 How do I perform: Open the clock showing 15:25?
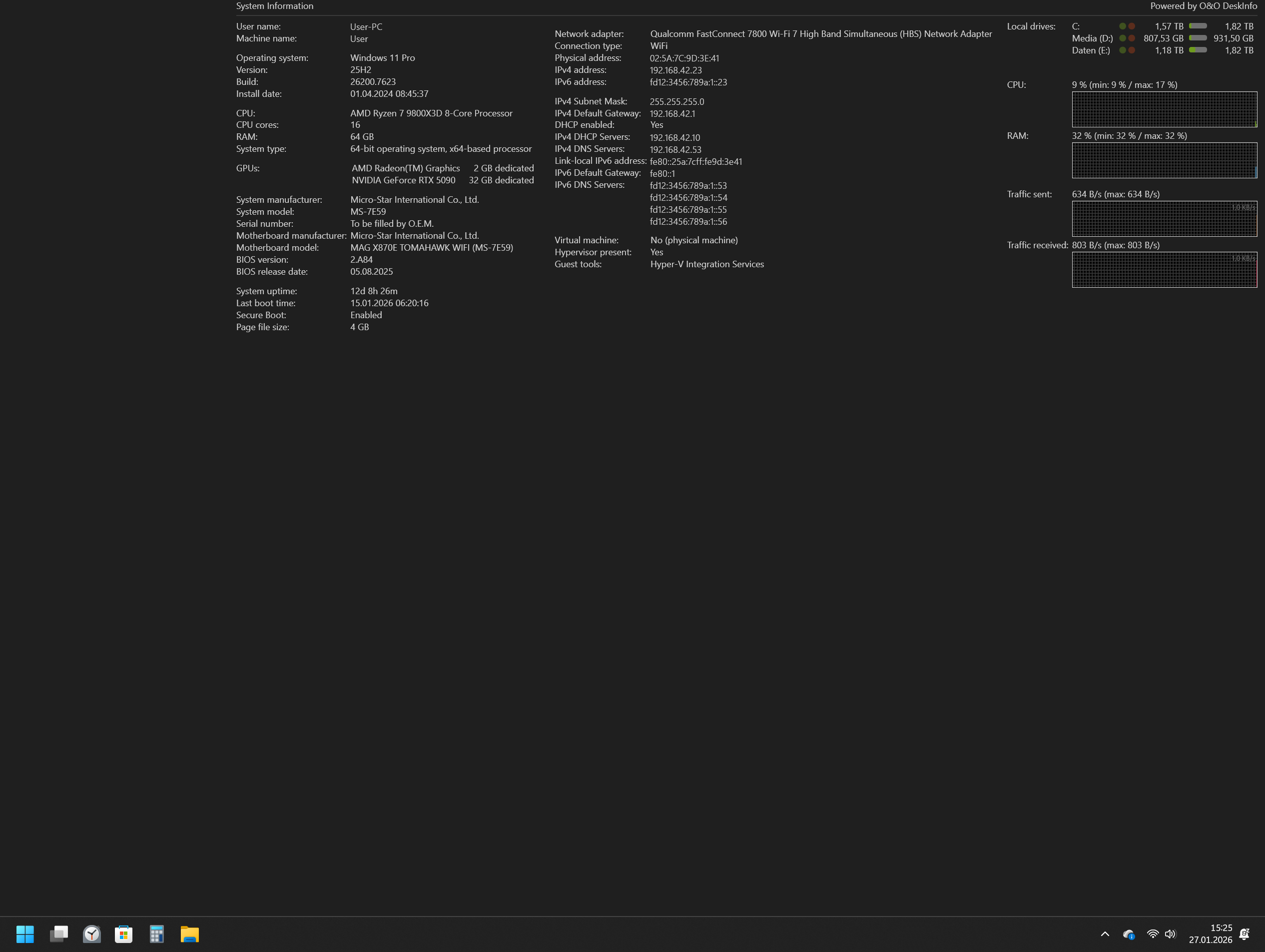pos(1210,934)
